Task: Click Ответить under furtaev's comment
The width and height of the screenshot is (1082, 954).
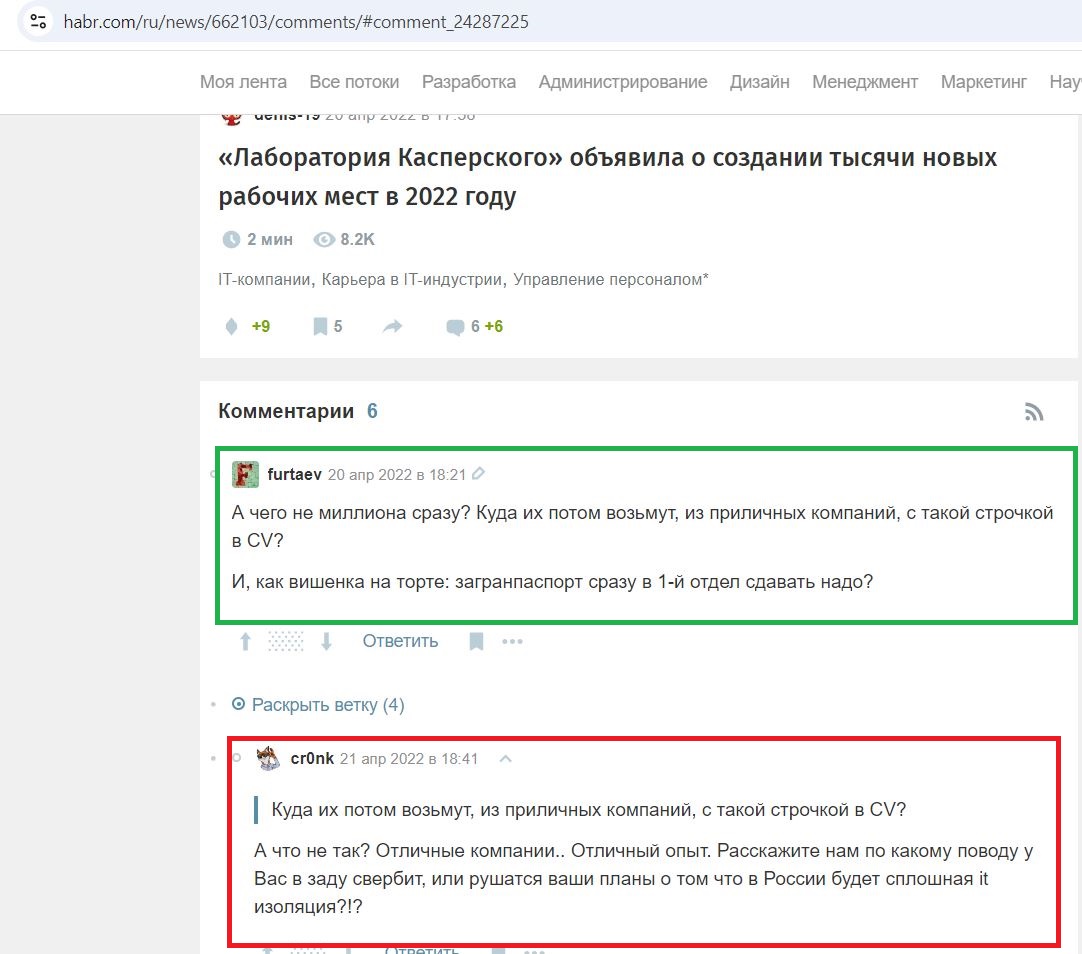Action: pyautogui.click(x=400, y=642)
